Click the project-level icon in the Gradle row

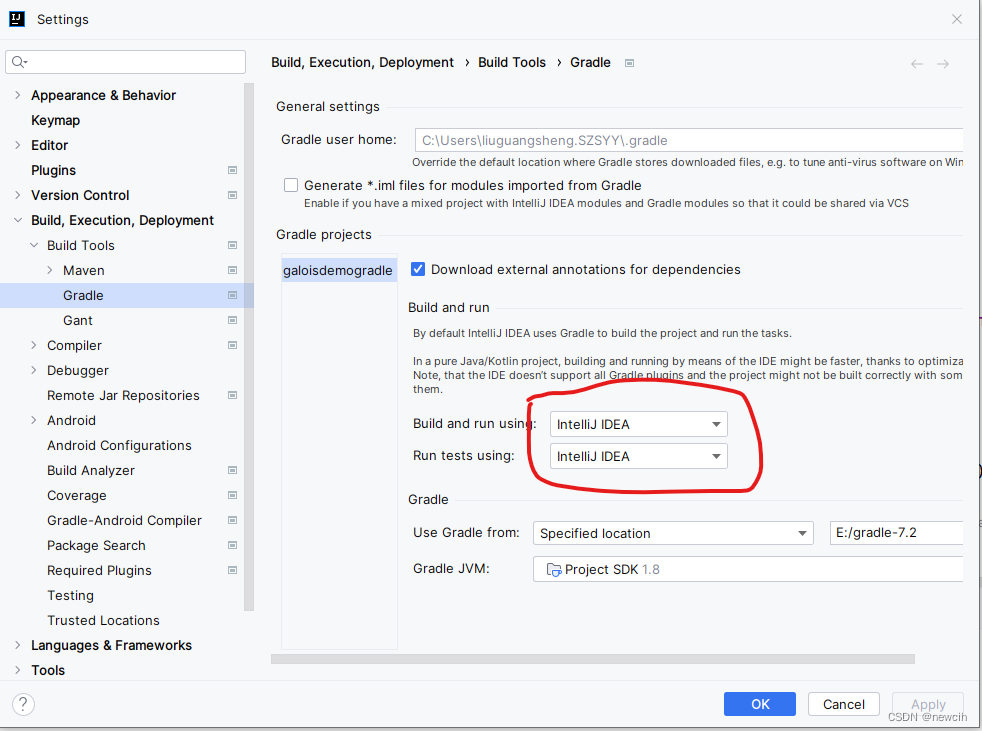click(x=232, y=296)
